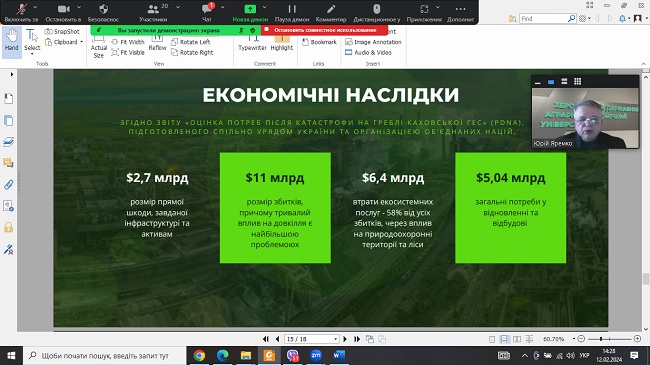Expand the Select tool dropdown
The width and height of the screenshot is (650, 365).
point(32,54)
